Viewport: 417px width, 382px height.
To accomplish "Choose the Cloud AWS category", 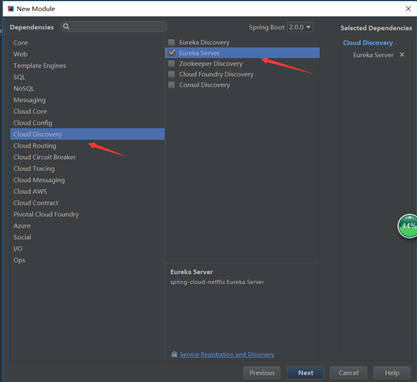I will (87, 191).
